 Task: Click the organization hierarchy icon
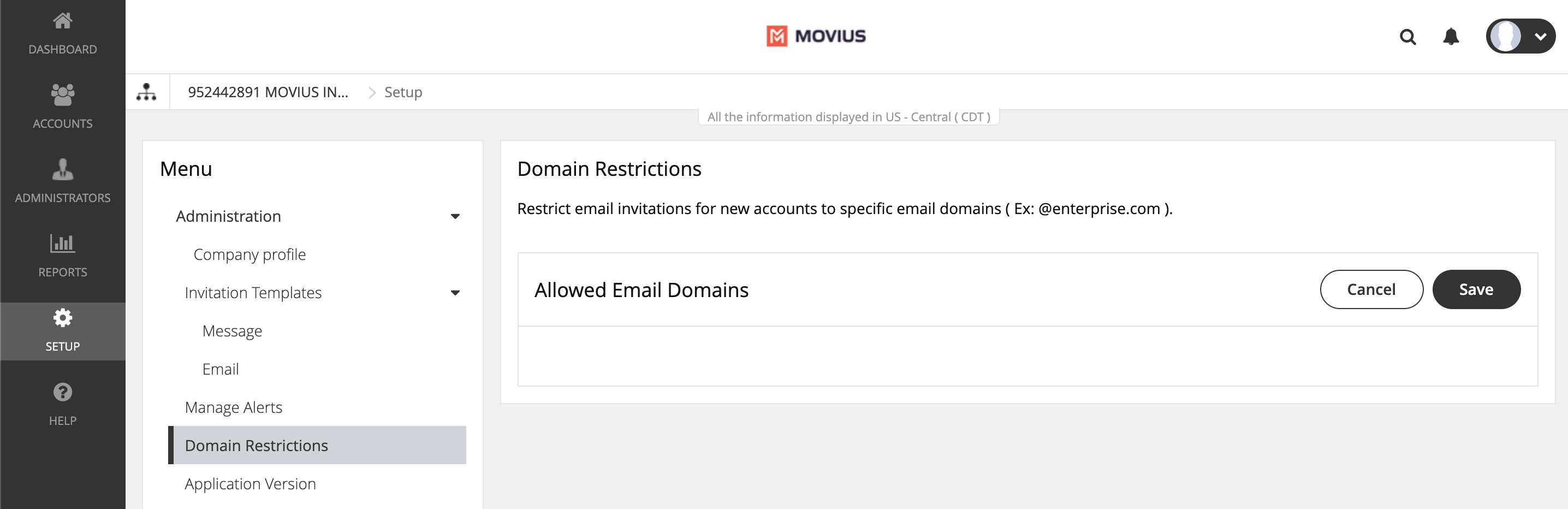pyautogui.click(x=146, y=92)
